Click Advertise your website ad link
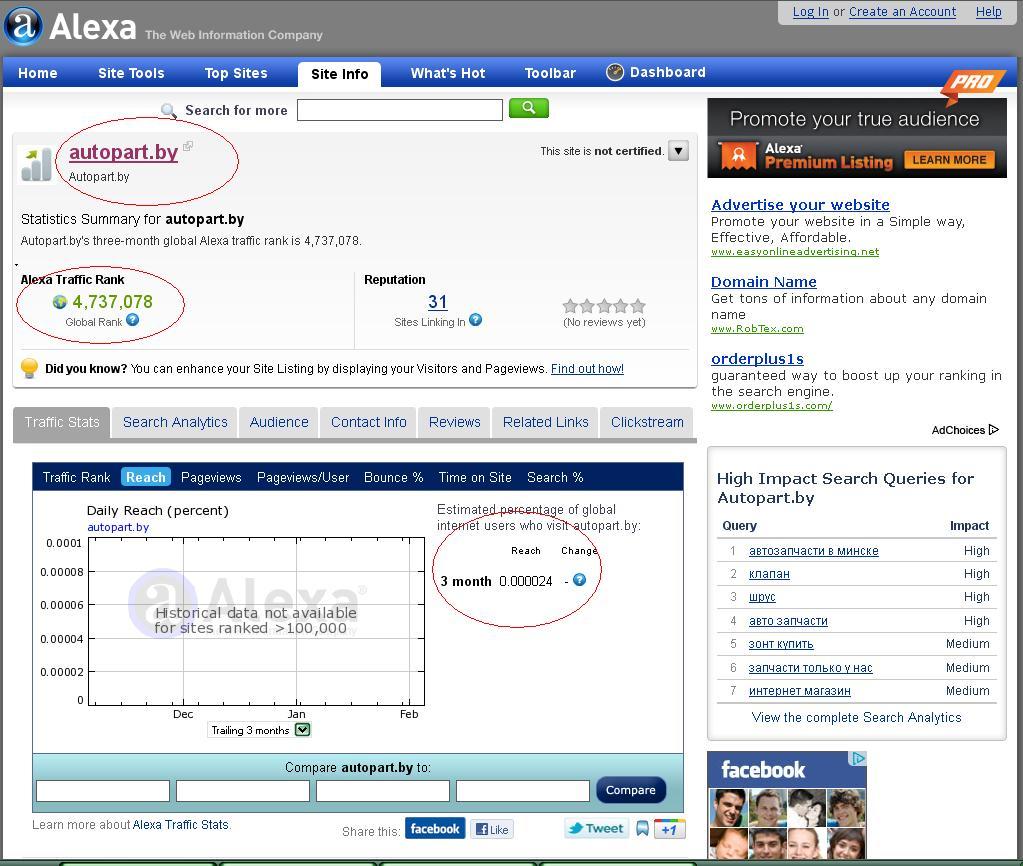 point(800,204)
